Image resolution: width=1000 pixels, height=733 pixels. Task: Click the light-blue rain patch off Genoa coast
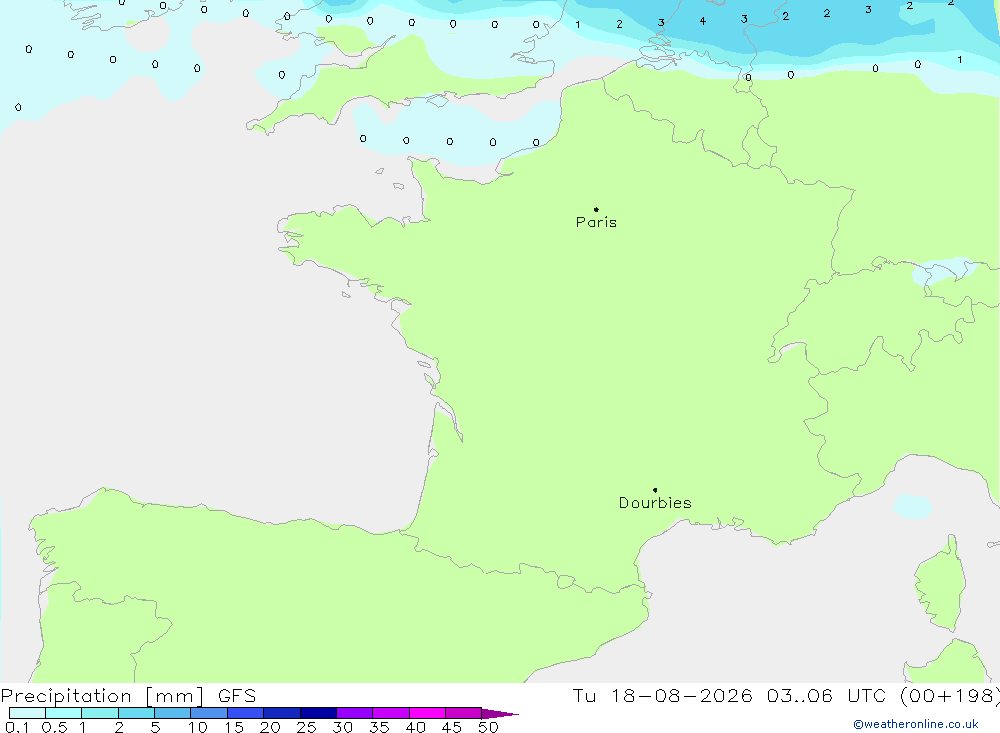point(912,506)
